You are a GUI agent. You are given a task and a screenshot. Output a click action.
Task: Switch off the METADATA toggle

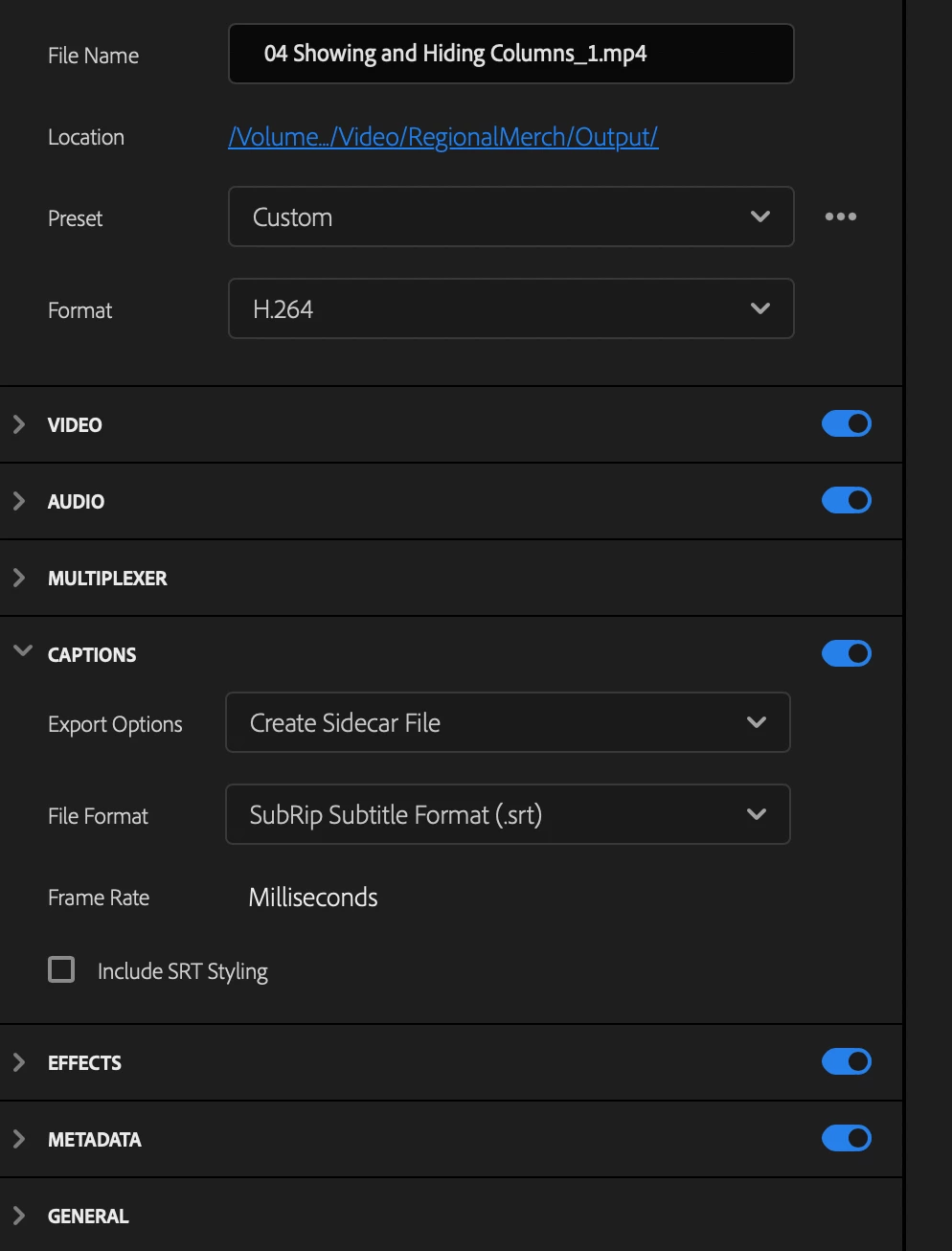(x=846, y=1138)
